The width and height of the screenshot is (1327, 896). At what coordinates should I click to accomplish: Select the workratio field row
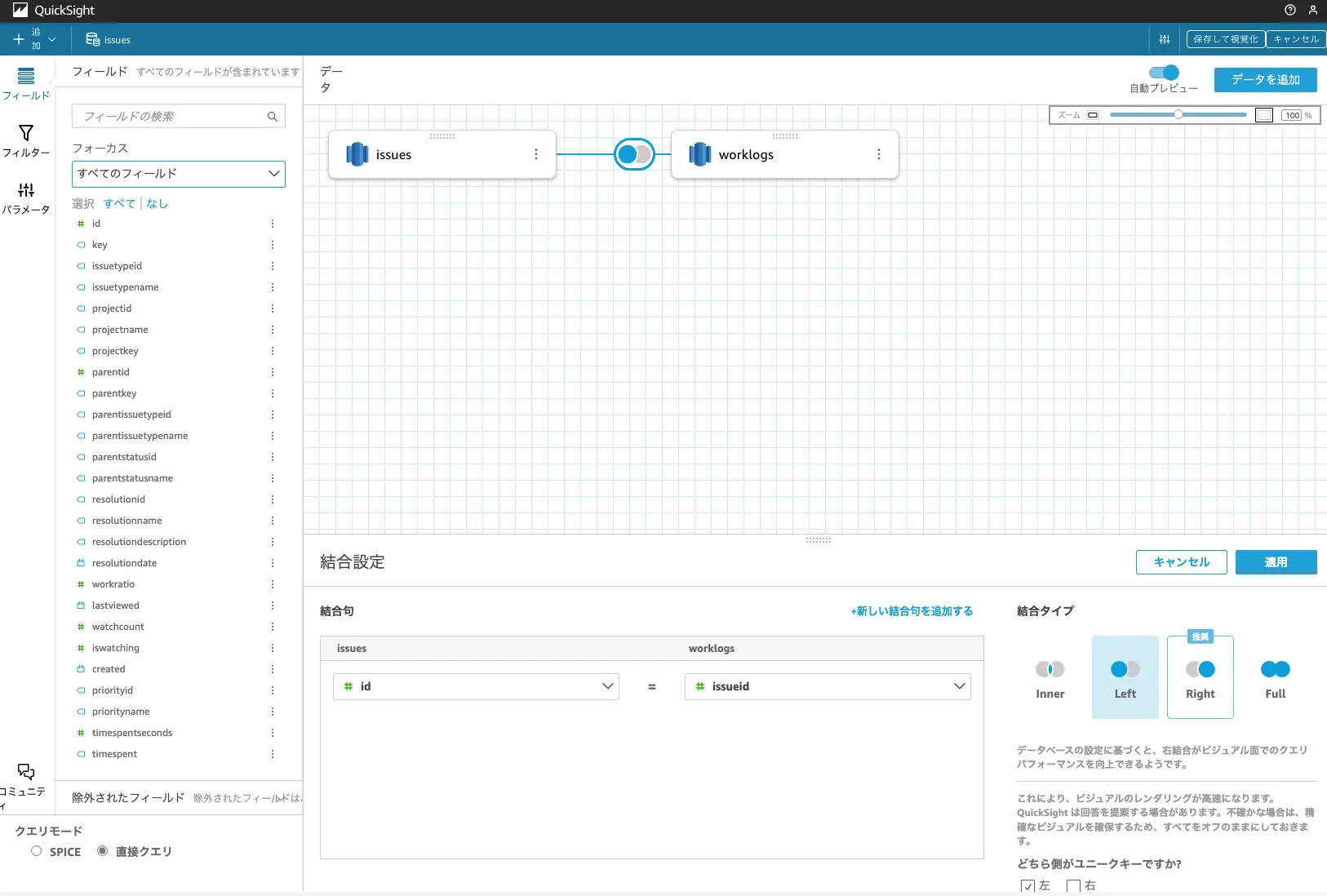click(179, 584)
